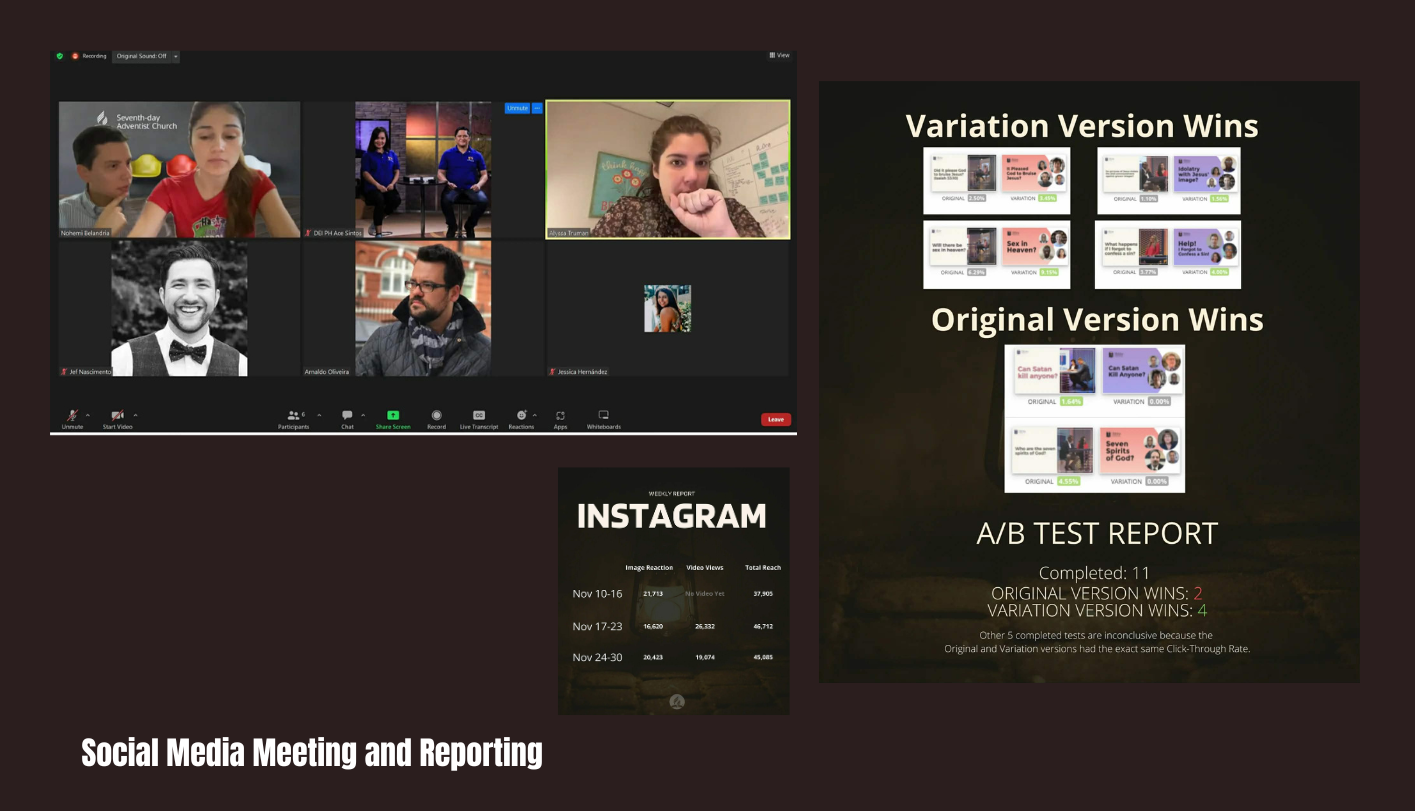Expand video options arrow beside Start Video
This screenshot has height=811, width=1415.
coord(136,414)
